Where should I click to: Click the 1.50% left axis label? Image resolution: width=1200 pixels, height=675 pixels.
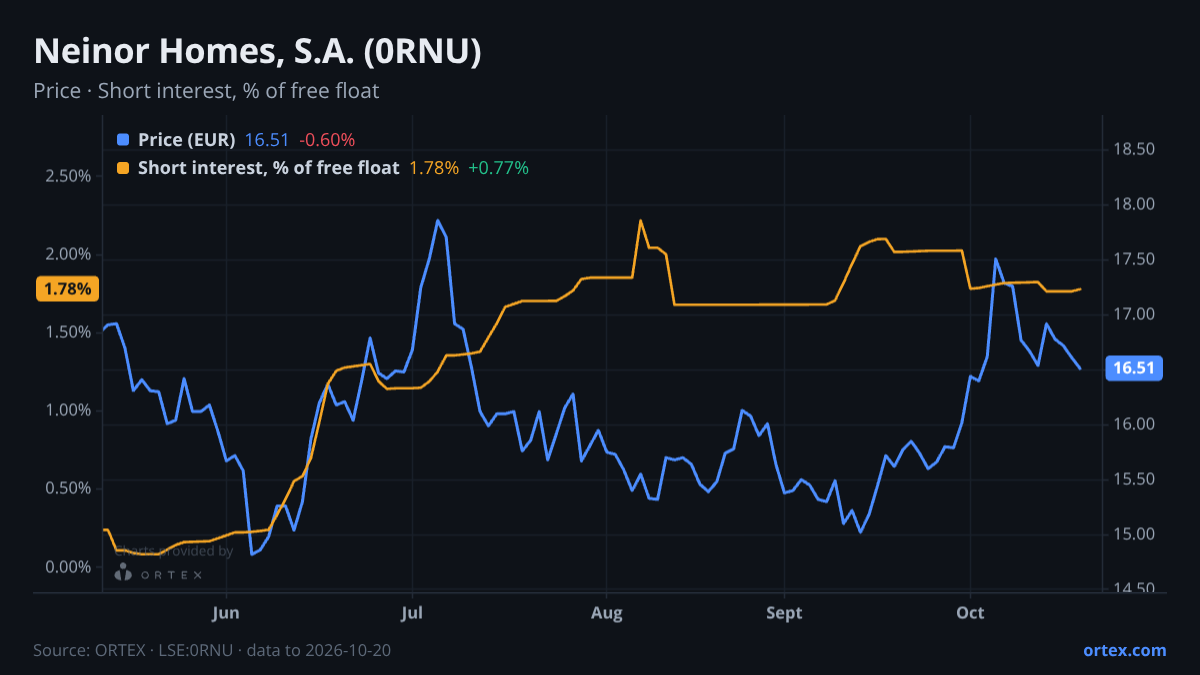coord(69,332)
